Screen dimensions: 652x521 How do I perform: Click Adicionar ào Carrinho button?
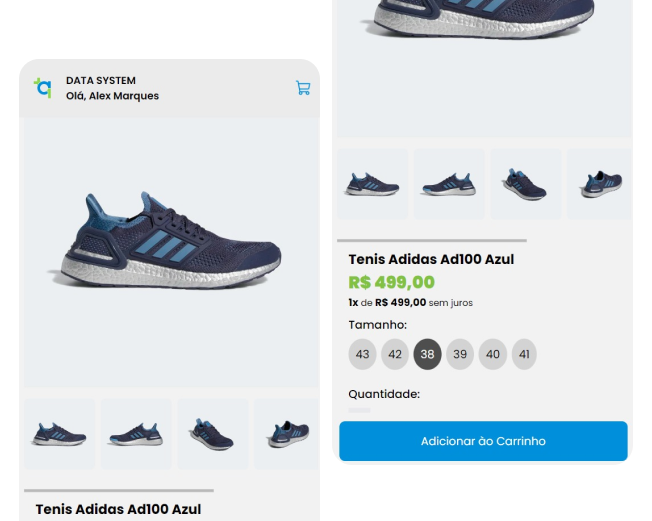coord(483,441)
